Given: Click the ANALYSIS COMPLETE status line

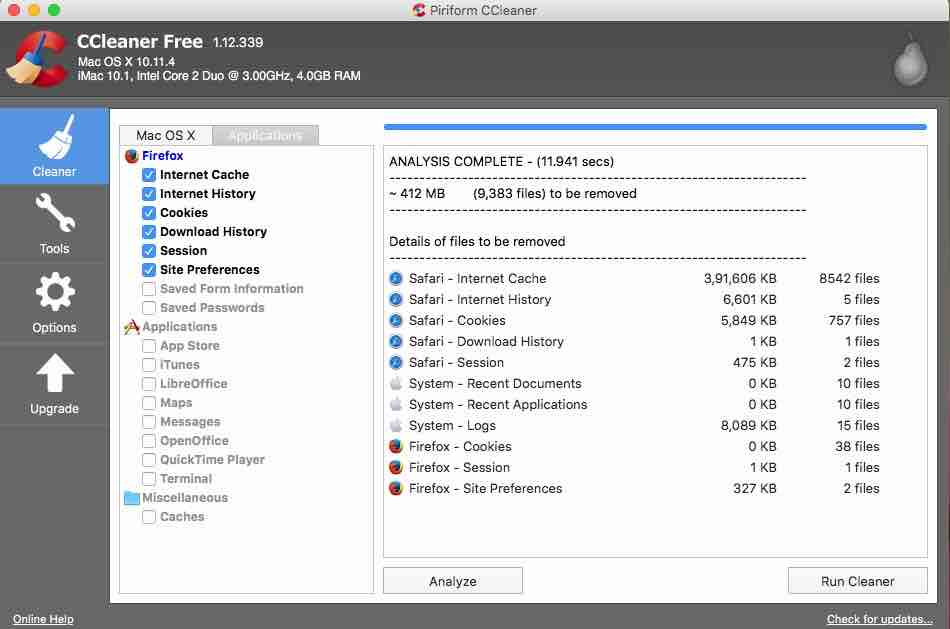Looking at the screenshot, I should 502,162.
